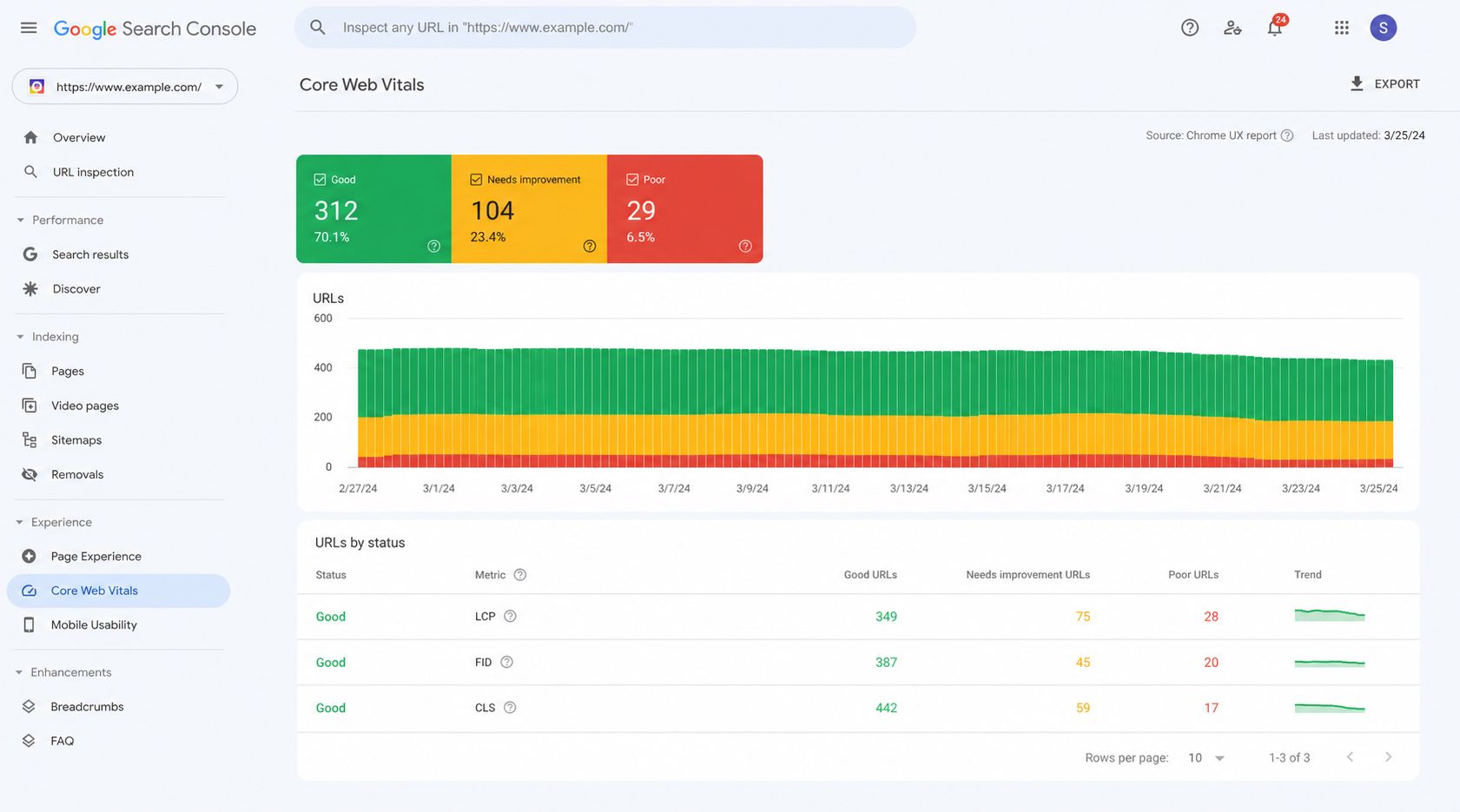Viewport: 1460px width, 812px height.
Task: Click the Pages icon in sidebar
Action: [x=30, y=371]
